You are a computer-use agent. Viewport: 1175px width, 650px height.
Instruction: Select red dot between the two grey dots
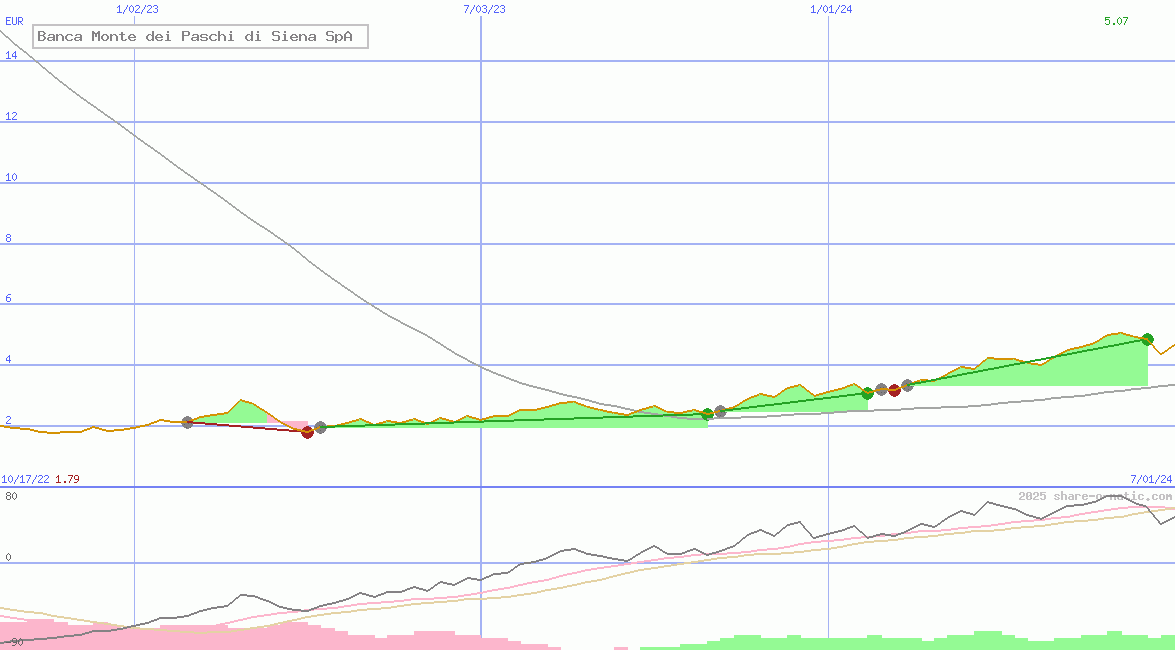[x=894, y=390]
